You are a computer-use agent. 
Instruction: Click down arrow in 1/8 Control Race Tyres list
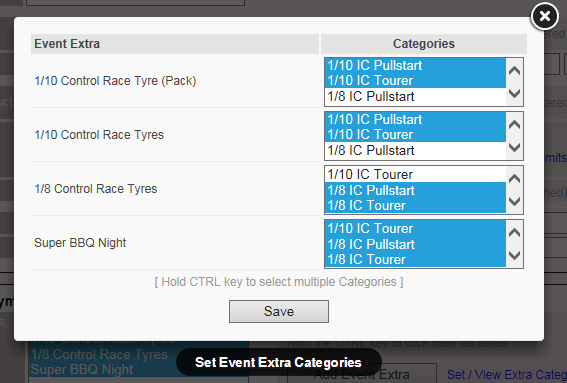point(514,201)
